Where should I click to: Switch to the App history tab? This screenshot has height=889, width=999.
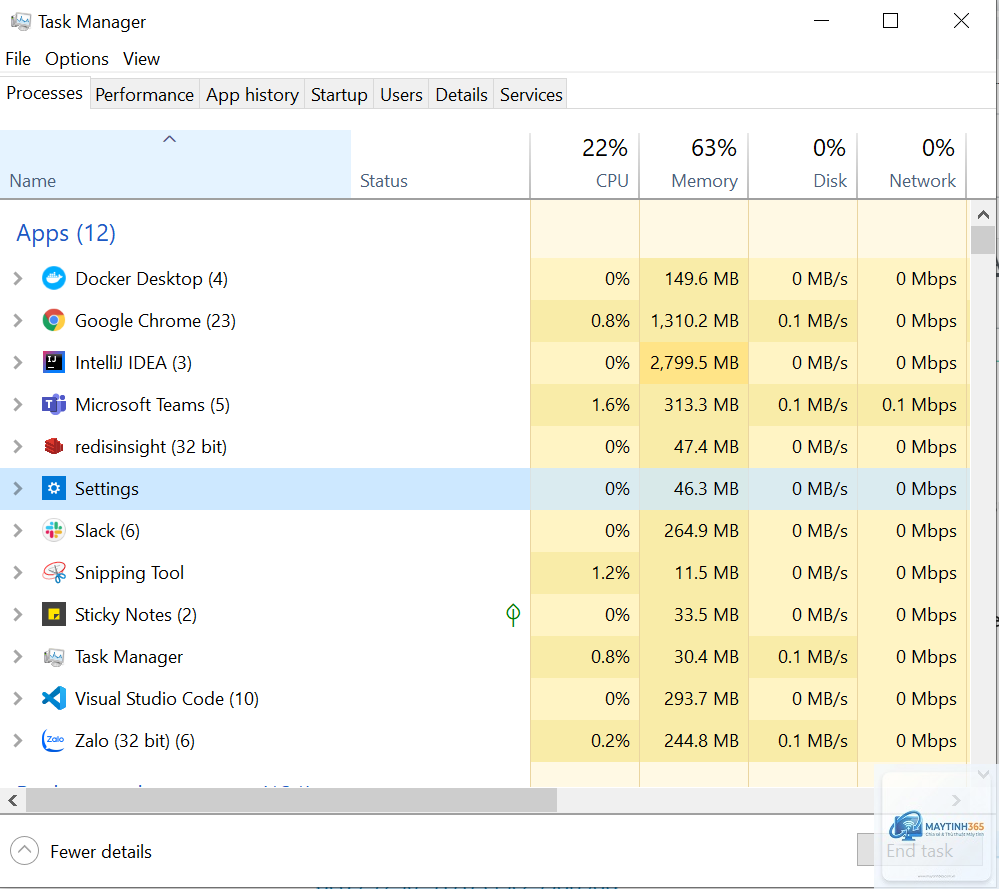[x=252, y=94]
